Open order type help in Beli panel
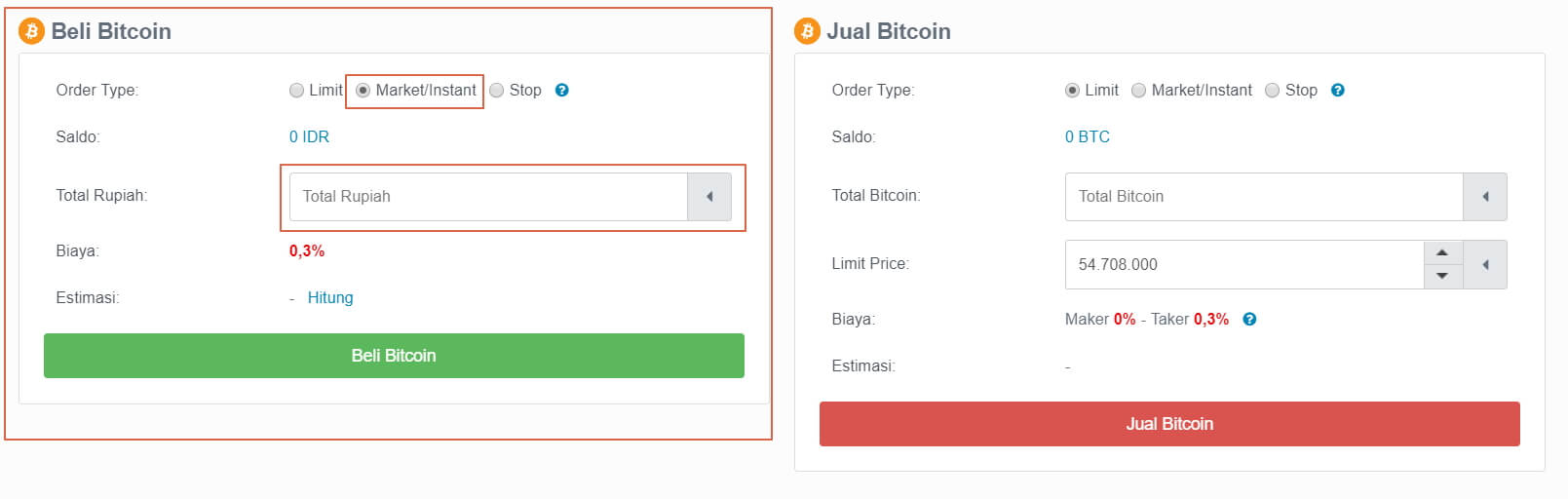Screen dimensions: 1568x499 pos(561,91)
